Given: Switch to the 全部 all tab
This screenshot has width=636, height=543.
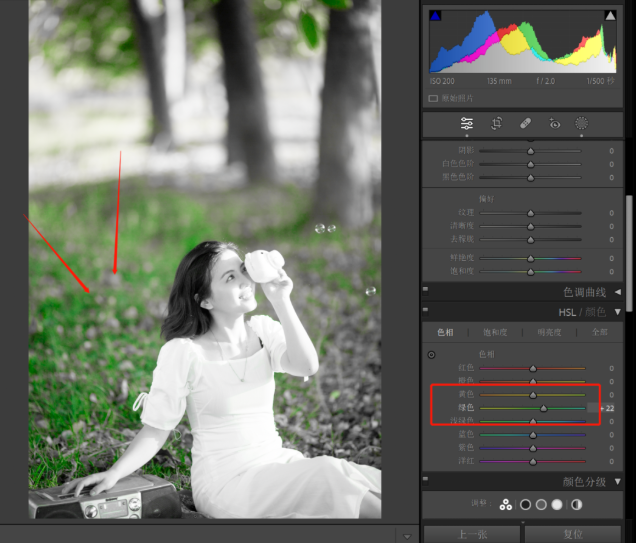Looking at the screenshot, I should 599,333.
